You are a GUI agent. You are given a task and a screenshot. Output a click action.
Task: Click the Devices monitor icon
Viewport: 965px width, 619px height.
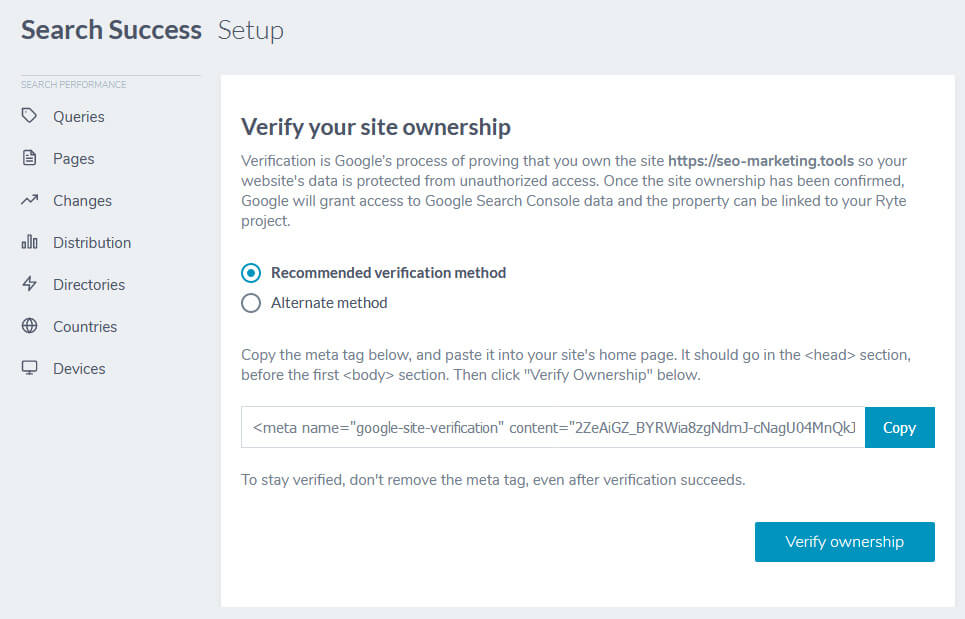pos(30,368)
